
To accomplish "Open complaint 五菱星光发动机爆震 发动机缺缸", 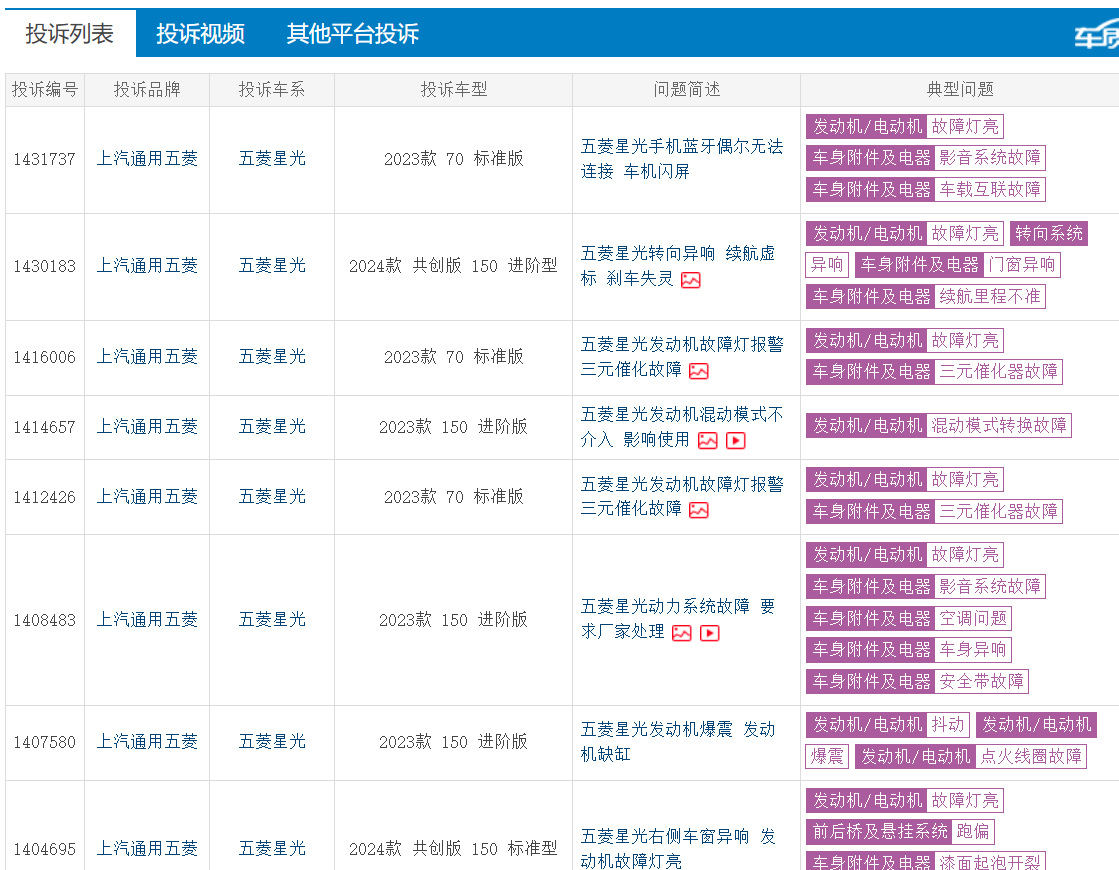I will 677,742.
